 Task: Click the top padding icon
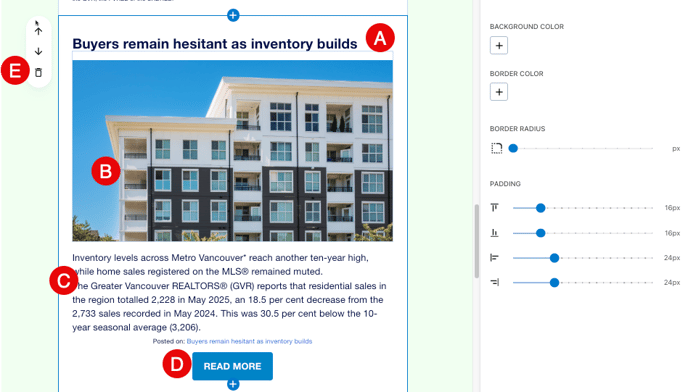click(494, 208)
